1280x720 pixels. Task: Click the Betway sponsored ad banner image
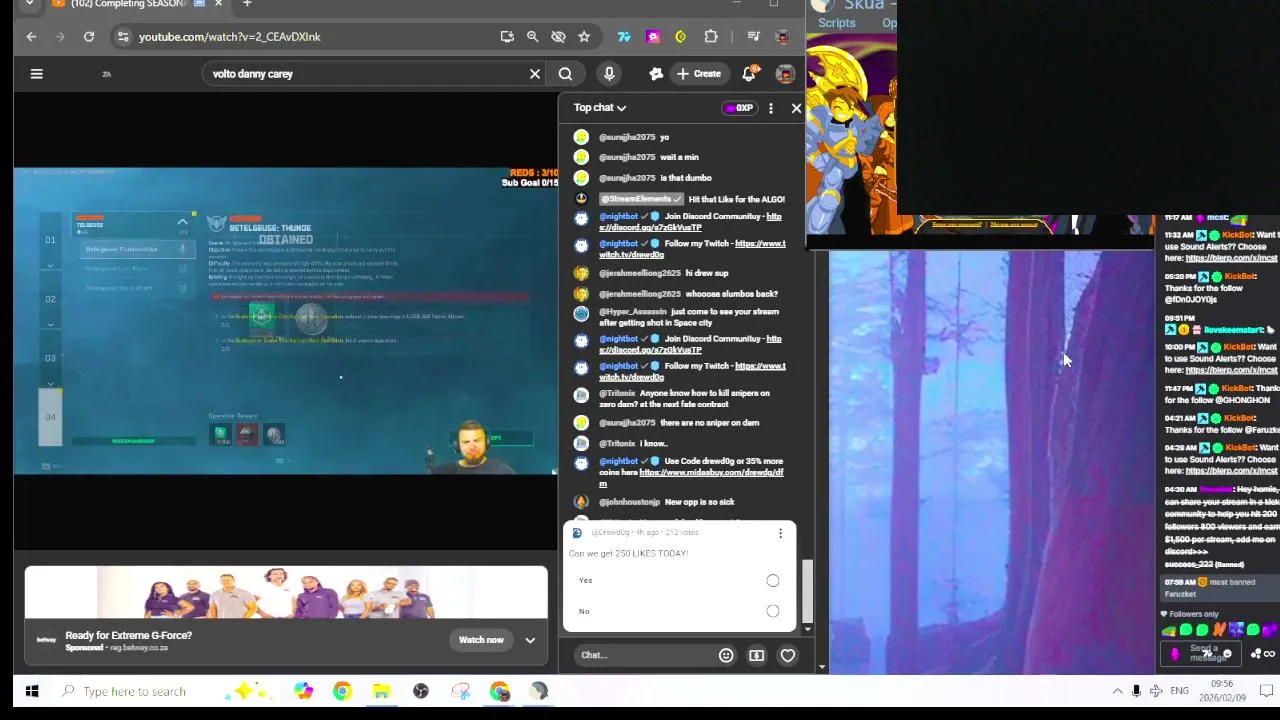pyautogui.click(x=286, y=594)
